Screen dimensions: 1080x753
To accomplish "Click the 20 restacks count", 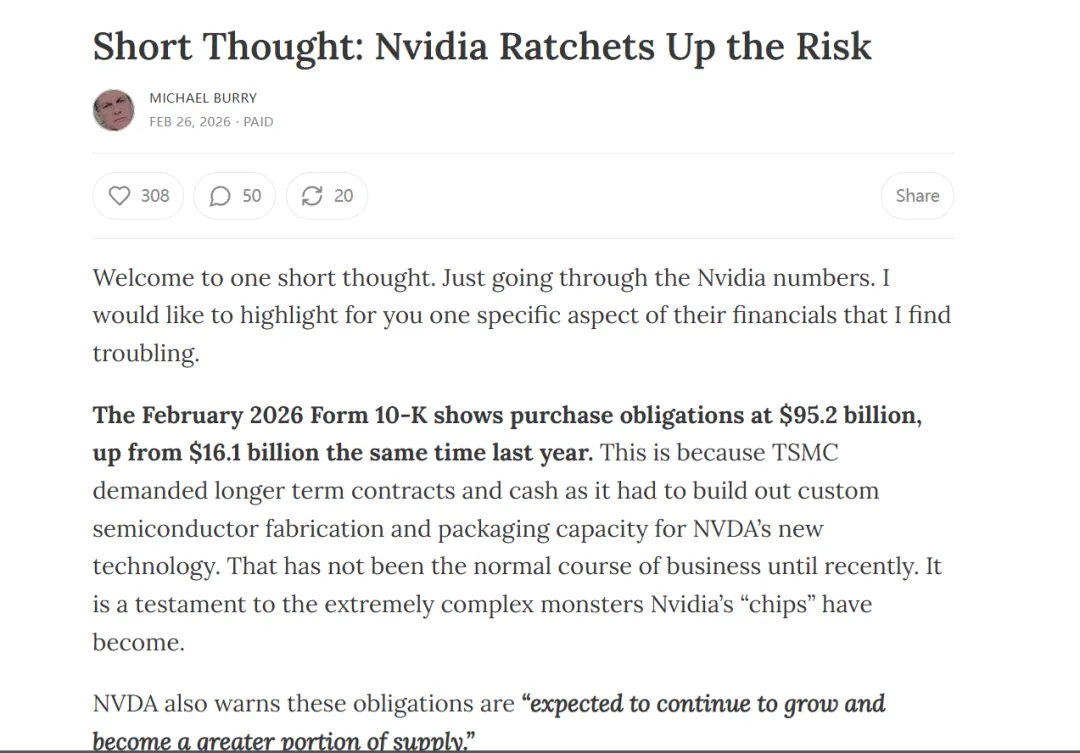I will [x=343, y=196].
